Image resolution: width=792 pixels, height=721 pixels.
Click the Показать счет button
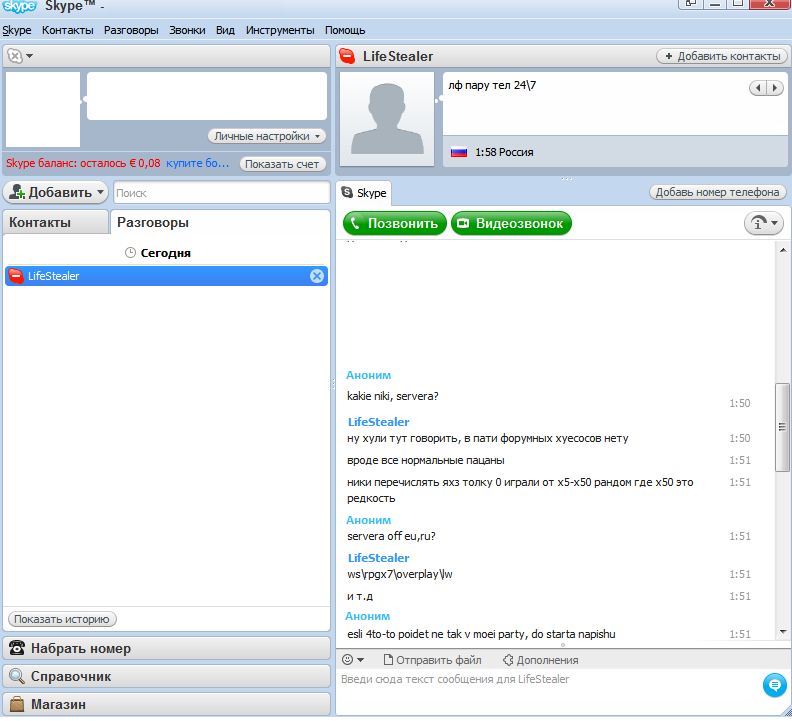coord(282,164)
